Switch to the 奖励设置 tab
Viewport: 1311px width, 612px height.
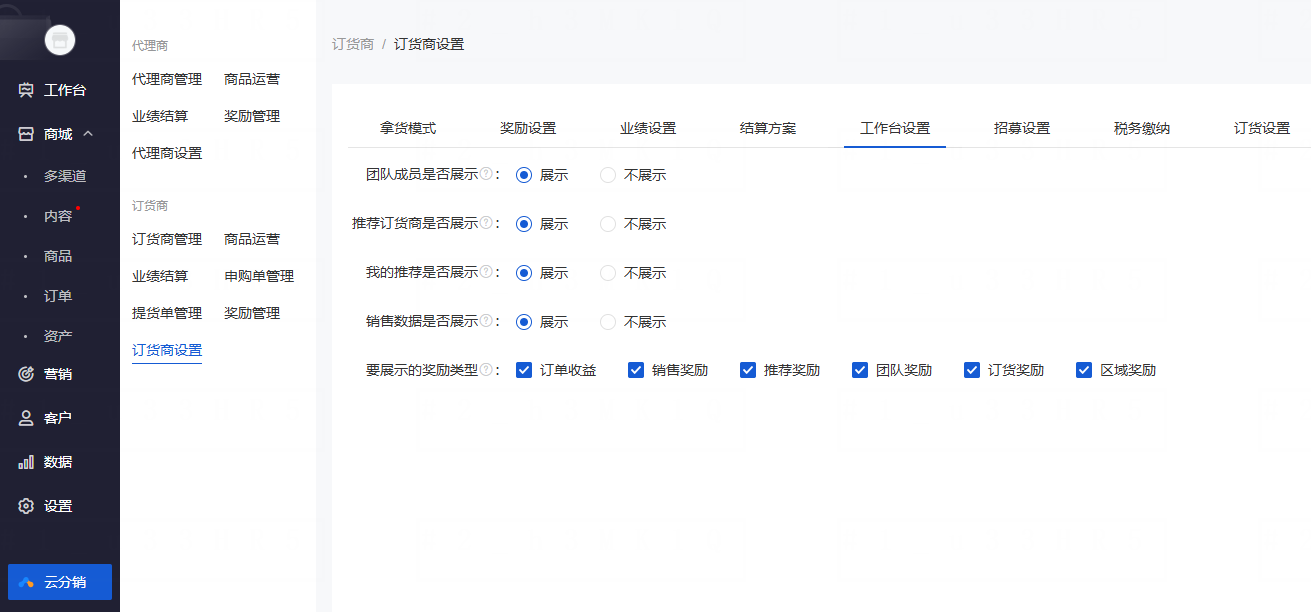tap(528, 128)
